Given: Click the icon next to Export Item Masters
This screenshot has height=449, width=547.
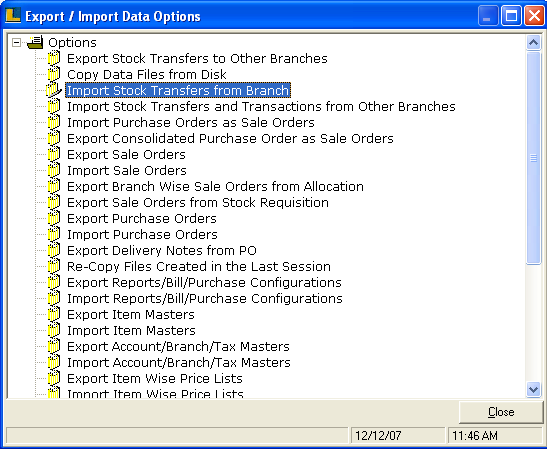Looking at the screenshot, I should 54,314.
